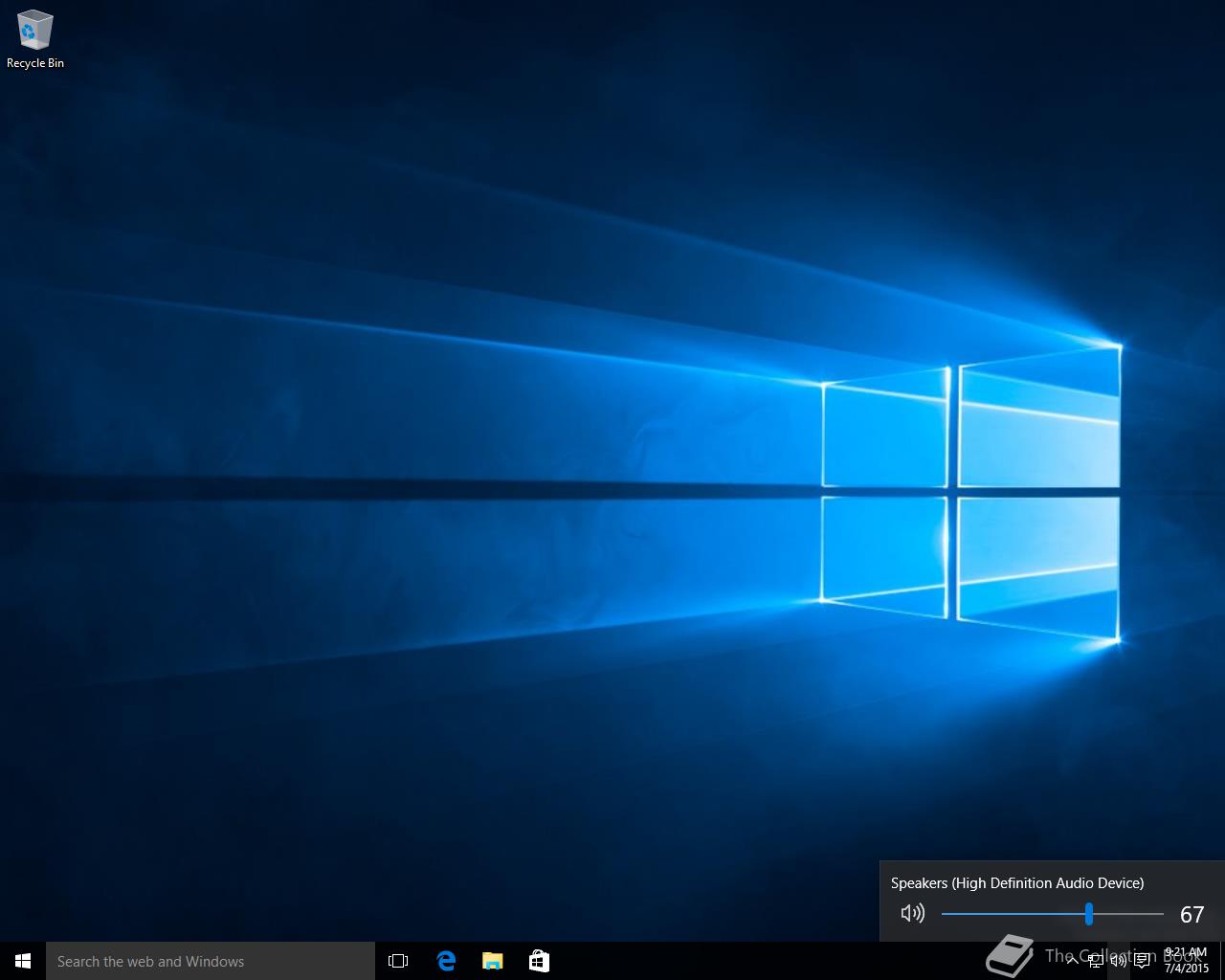This screenshot has width=1225, height=980.
Task: Click the volume slider handle
Action: [1089, 914]
